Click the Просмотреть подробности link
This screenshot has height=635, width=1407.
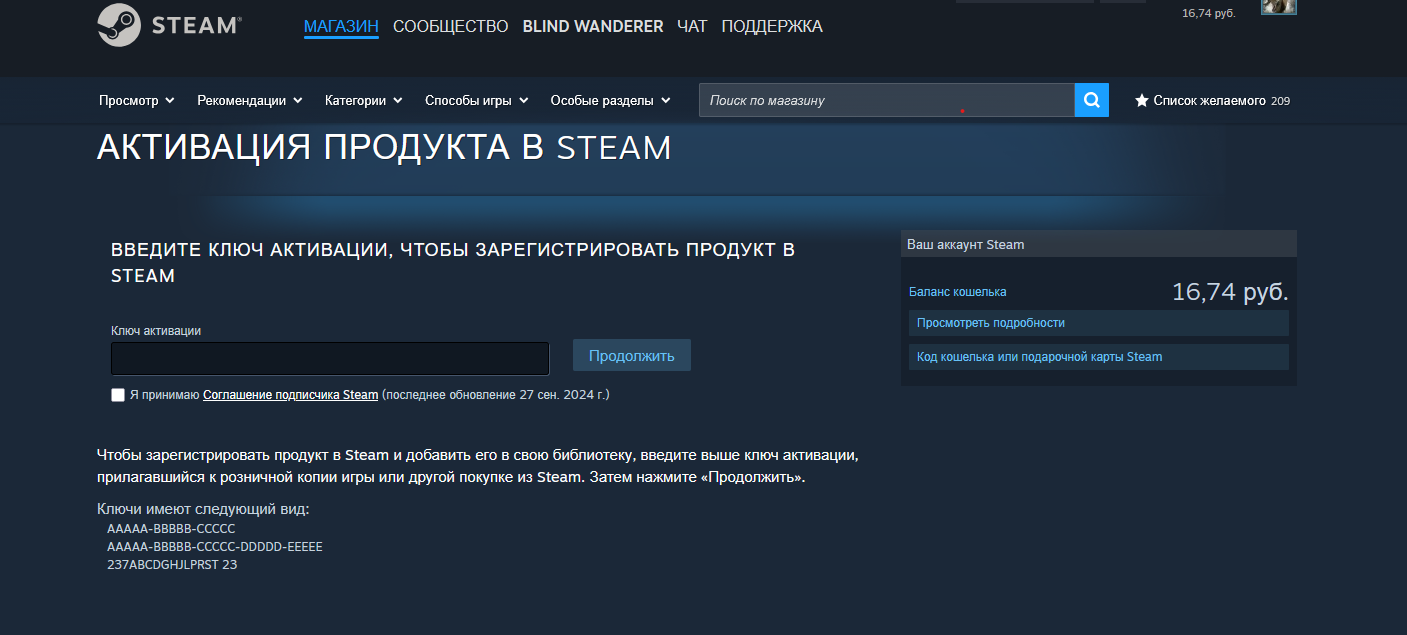(990, 323)
